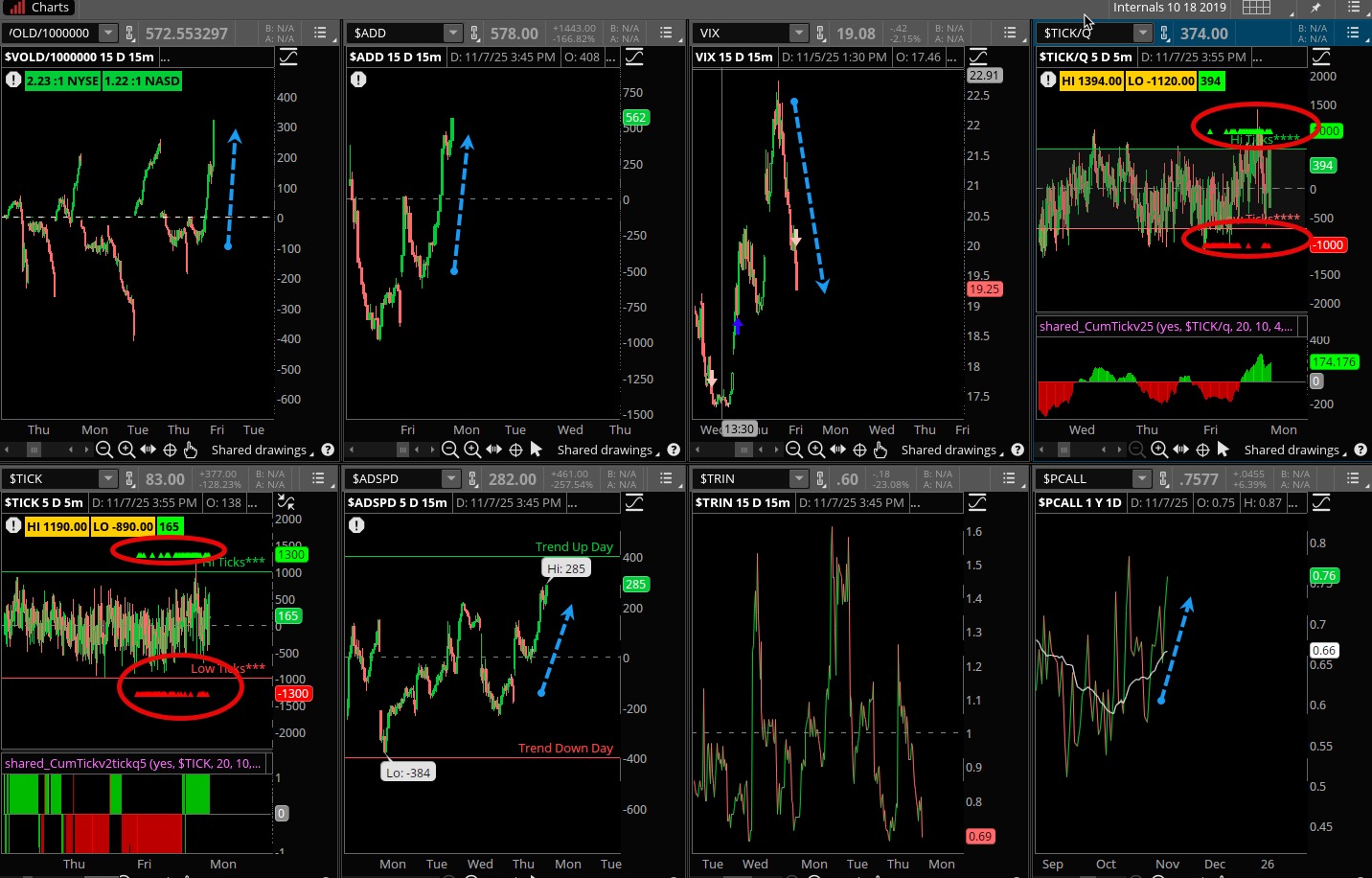1372x878 pixels.
Task: Click the pin icon in top bar
Action: pos(1315,8)
